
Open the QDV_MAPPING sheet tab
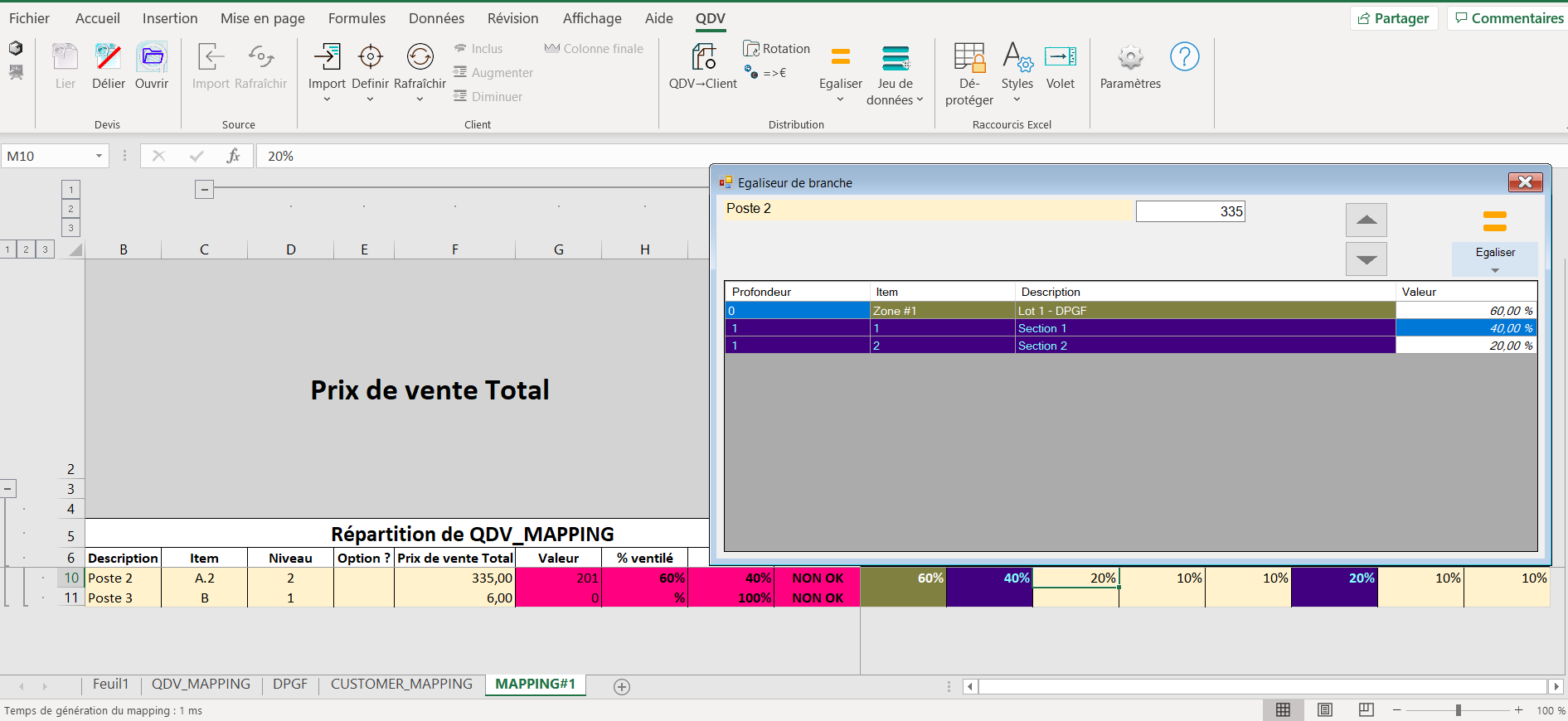point(201,685)
